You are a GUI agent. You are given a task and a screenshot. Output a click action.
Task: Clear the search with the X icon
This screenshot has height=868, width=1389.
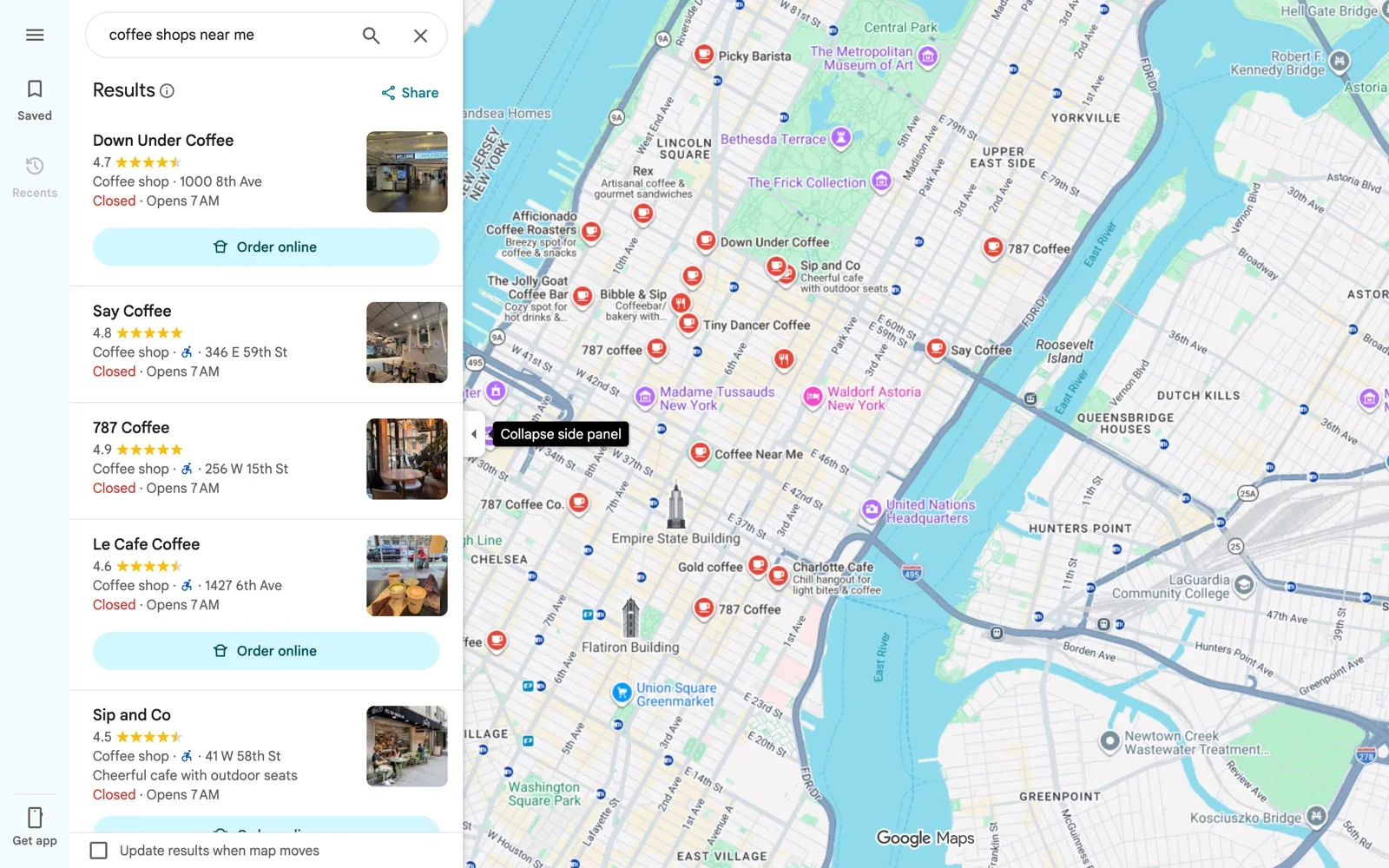420,36
